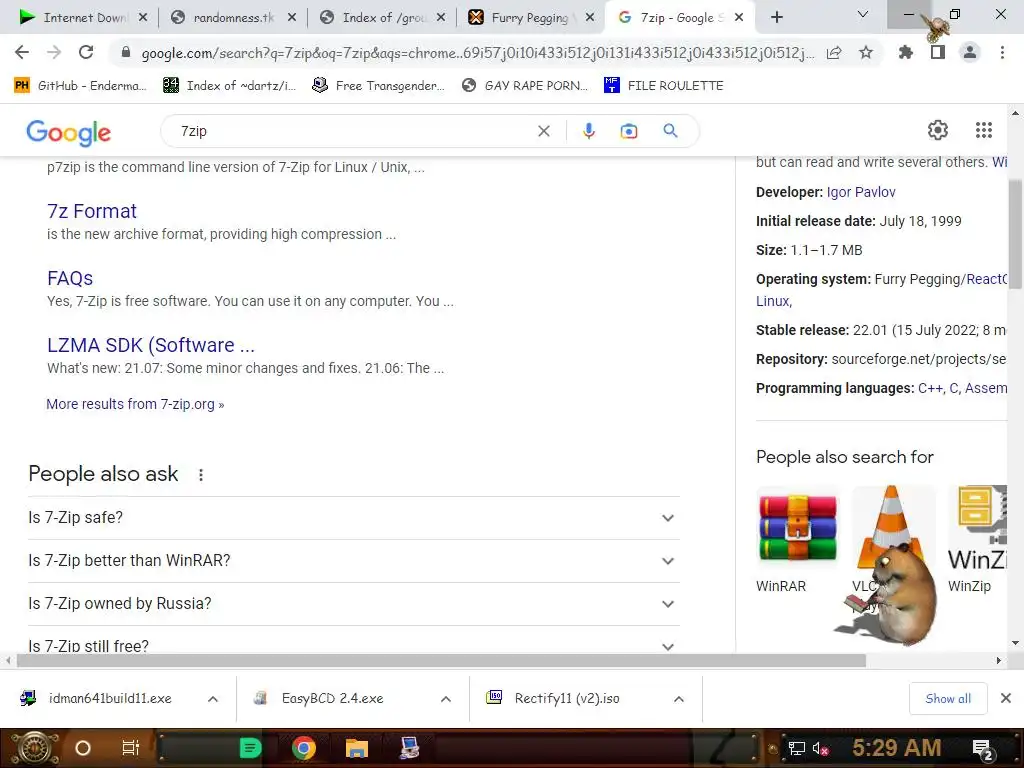The image size is (1024, 768).
Task: Open More results from 7-zip.org
Action: tap(135, 404)
